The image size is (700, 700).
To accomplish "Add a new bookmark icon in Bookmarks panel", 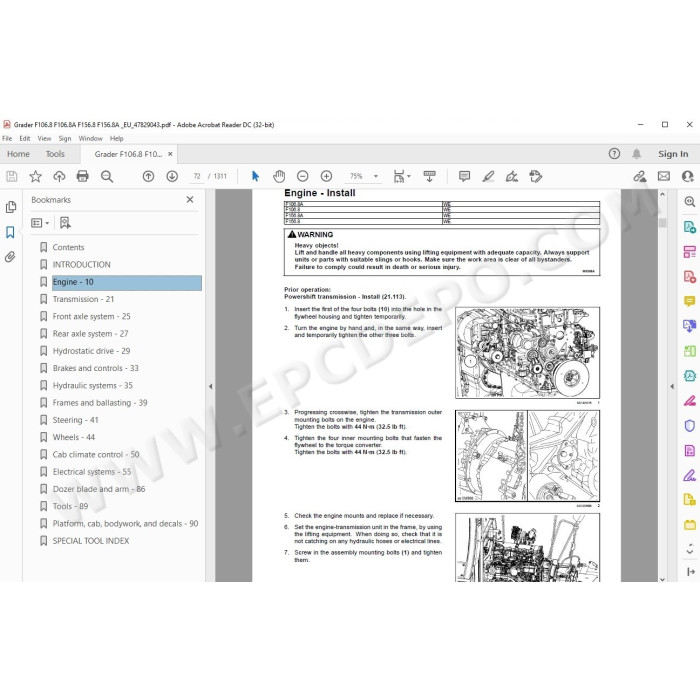I will click(x=65, y=223).
